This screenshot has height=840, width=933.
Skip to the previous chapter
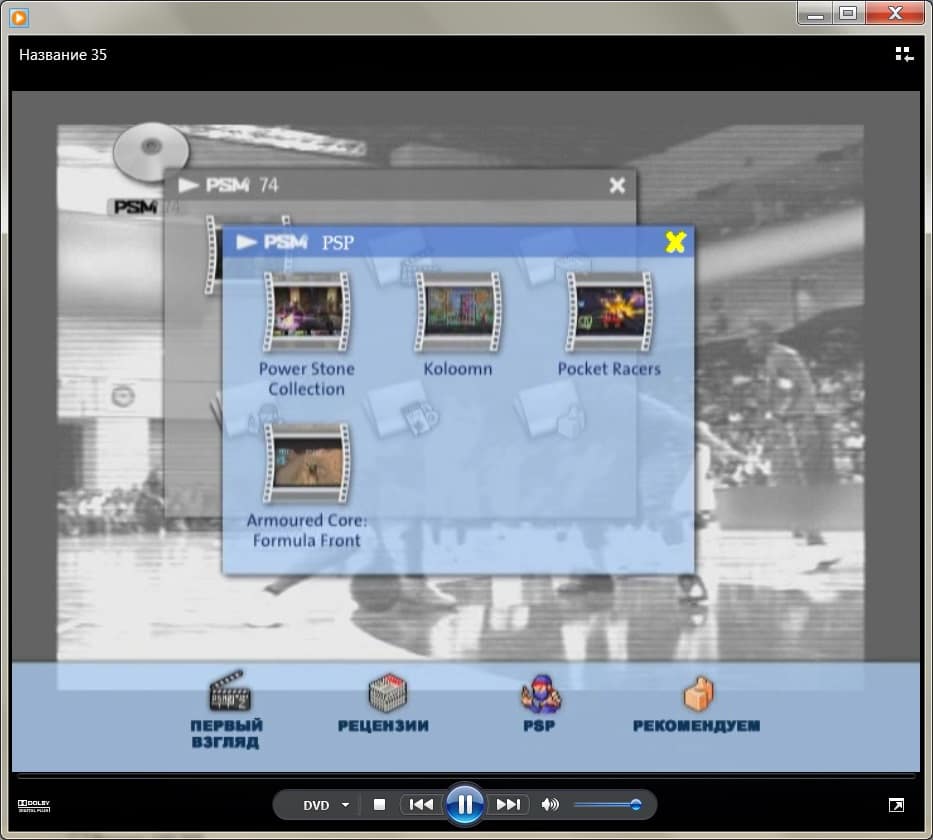[x=421, y=805]
